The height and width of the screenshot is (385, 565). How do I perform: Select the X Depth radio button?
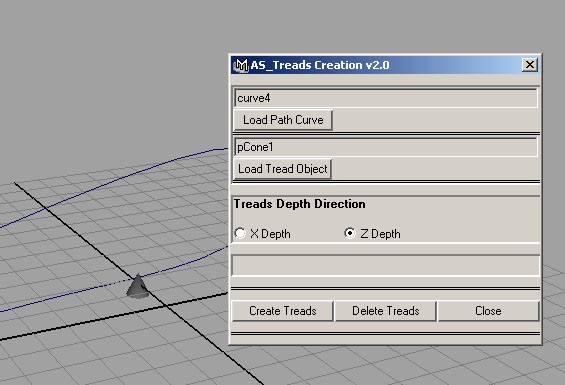[x=240, y=233]
